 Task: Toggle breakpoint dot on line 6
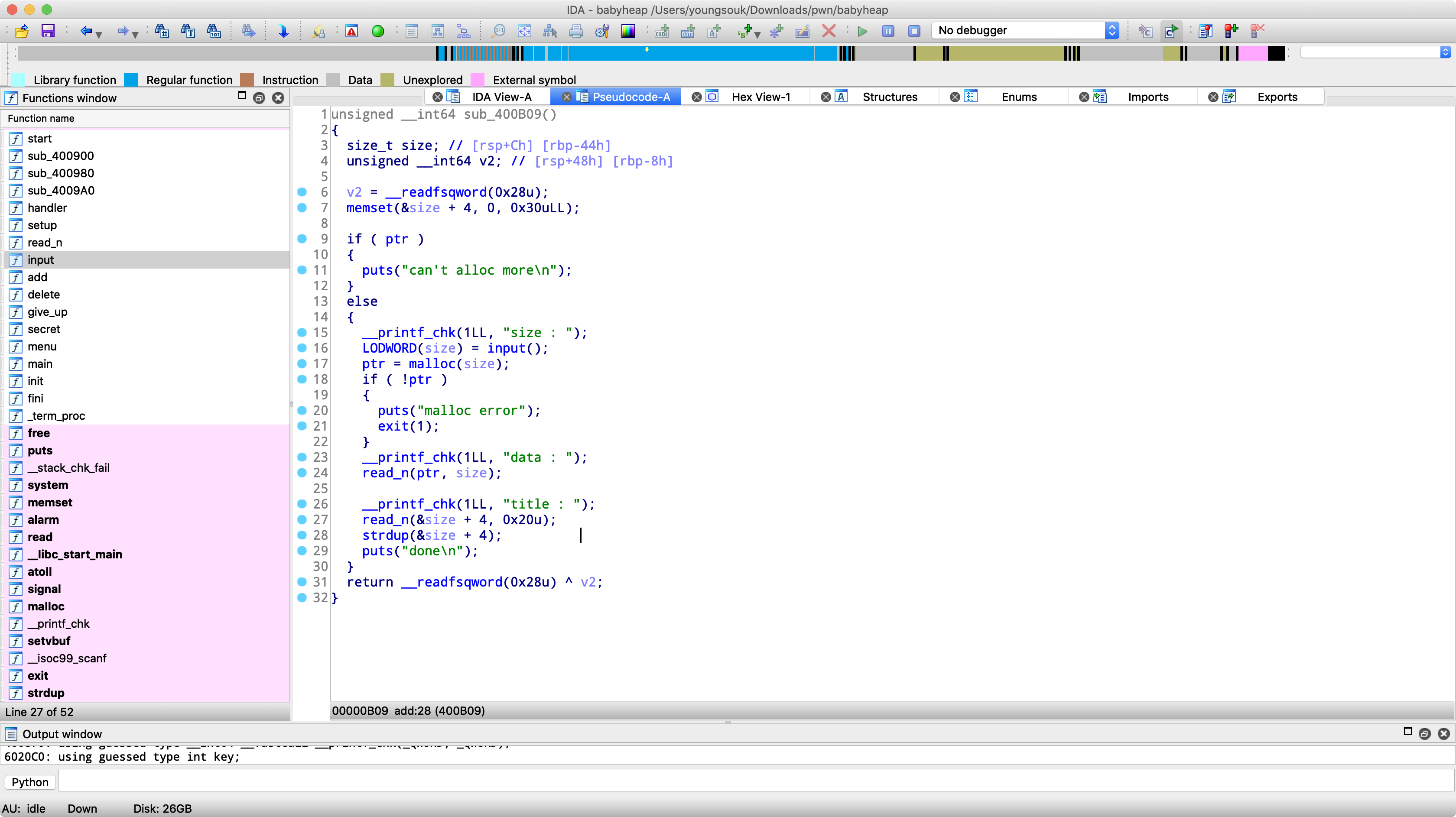[302, 192]
